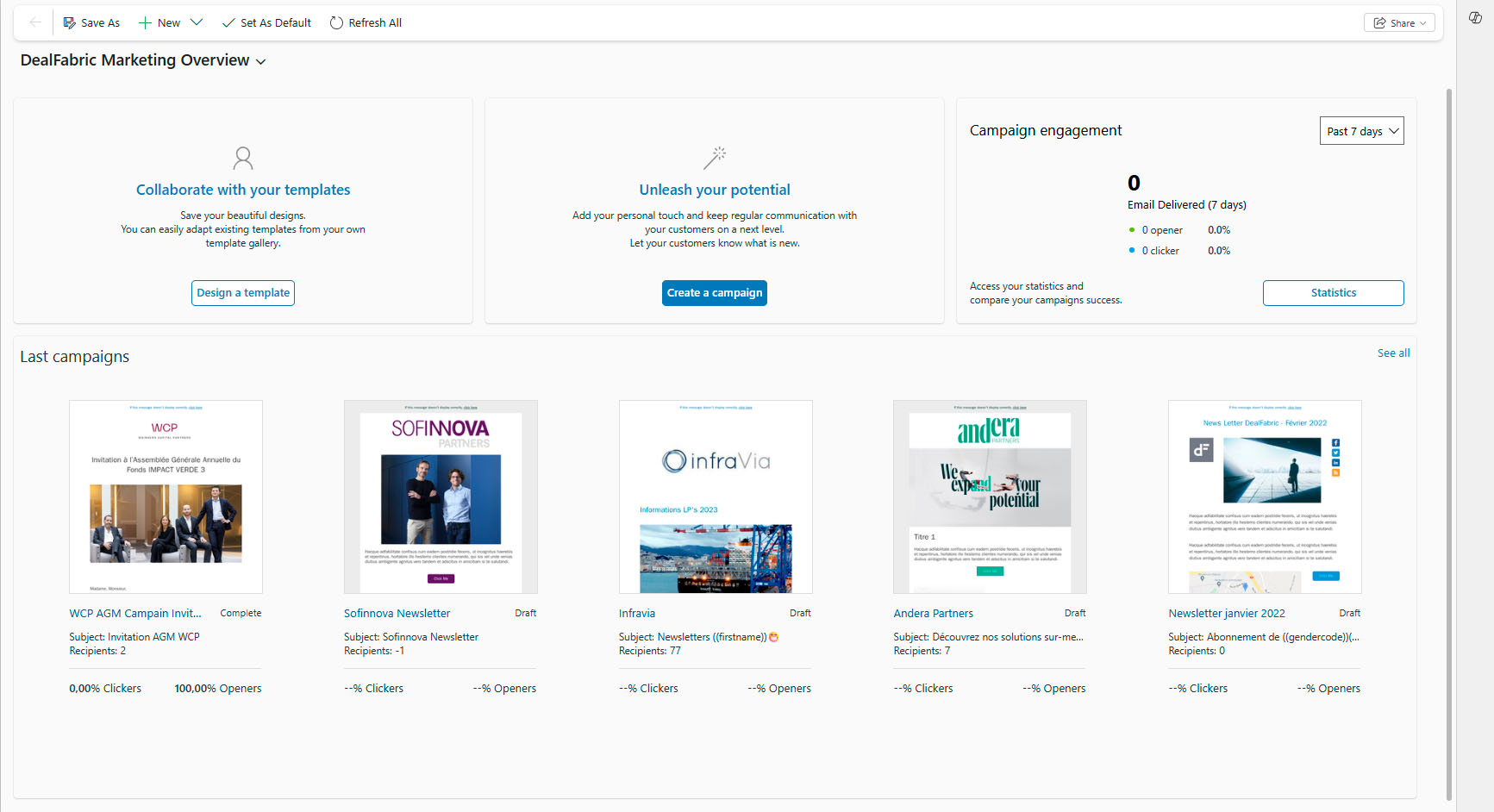
Task: Click the back arrow icon
Action: coord(34,22)
